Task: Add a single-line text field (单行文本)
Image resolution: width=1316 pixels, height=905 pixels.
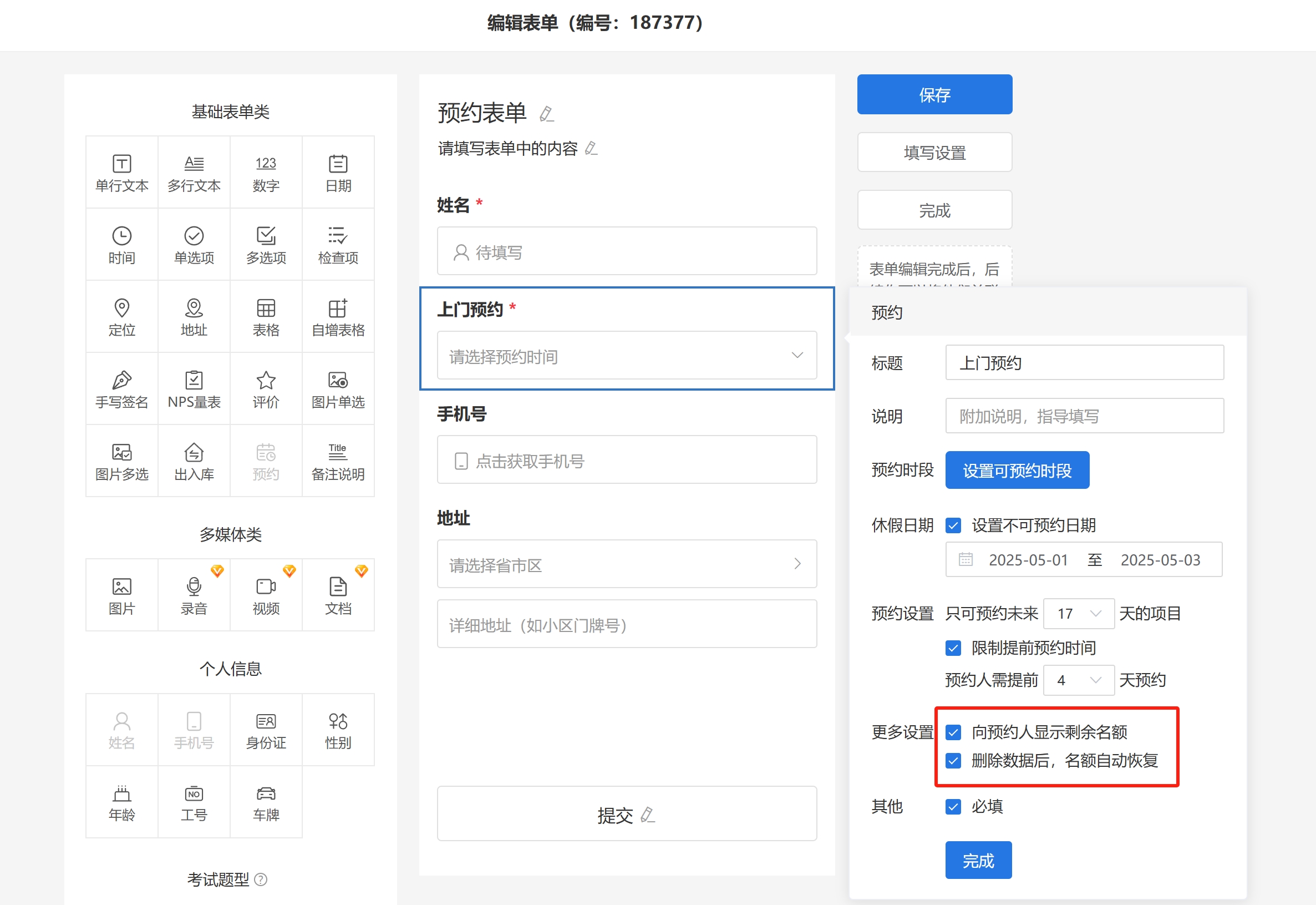Action: pyautogui.click(x=121, y=173)
